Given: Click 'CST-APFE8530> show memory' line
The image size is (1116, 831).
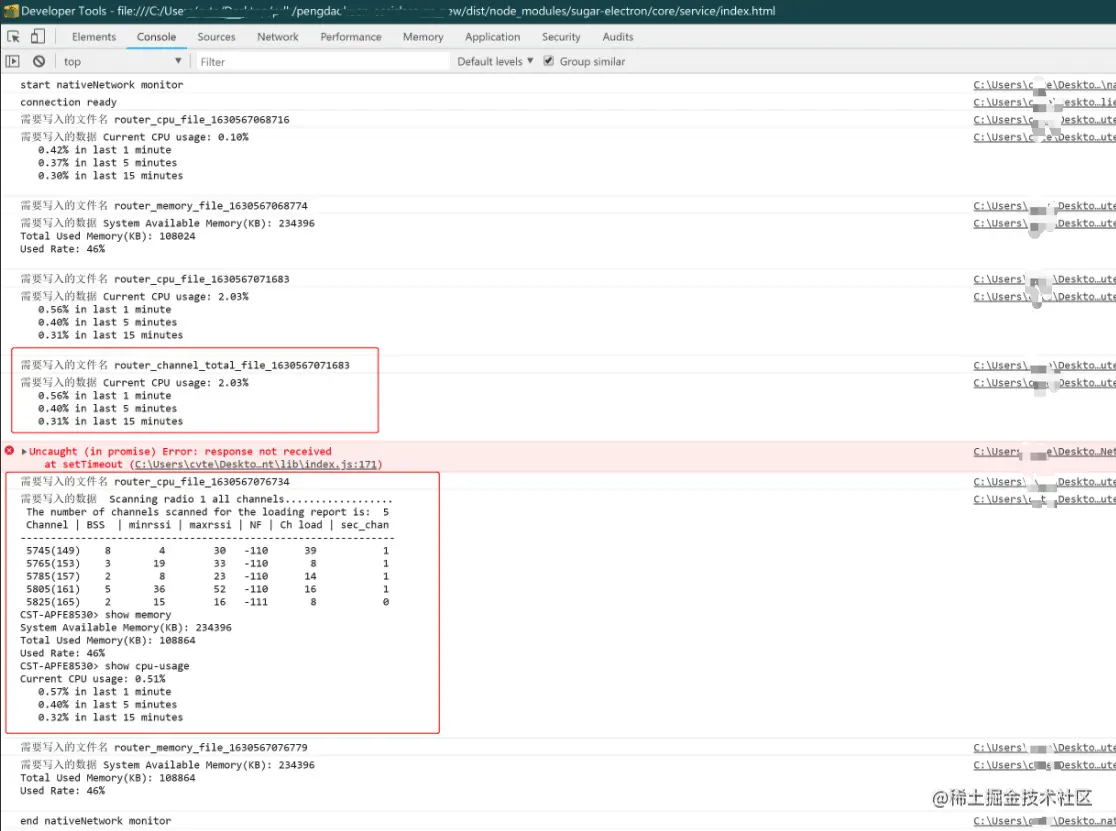Looking at the screenshot, I should [x=95, y=615].
